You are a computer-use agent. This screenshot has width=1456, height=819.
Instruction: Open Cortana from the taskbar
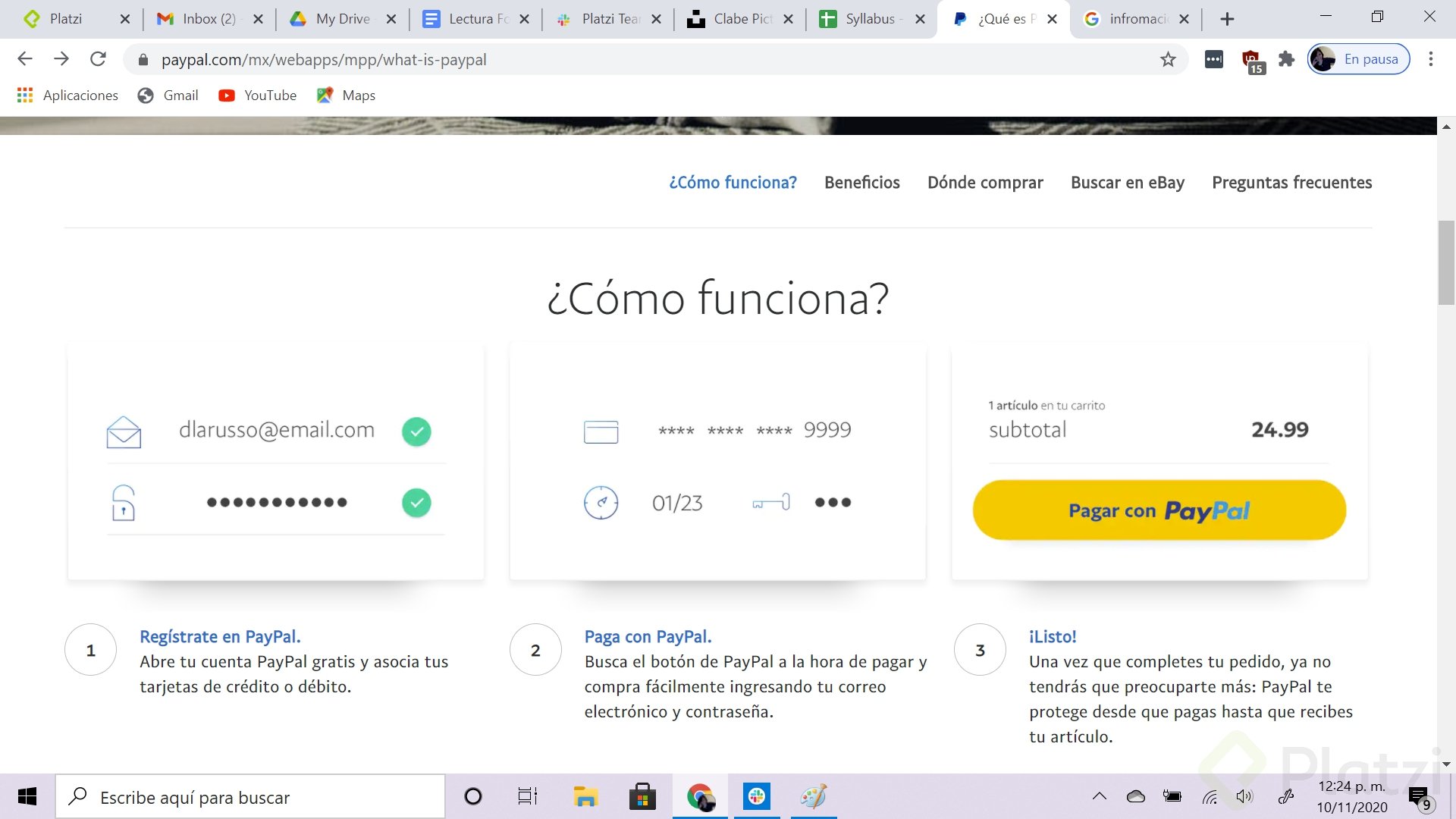point(473,796)
